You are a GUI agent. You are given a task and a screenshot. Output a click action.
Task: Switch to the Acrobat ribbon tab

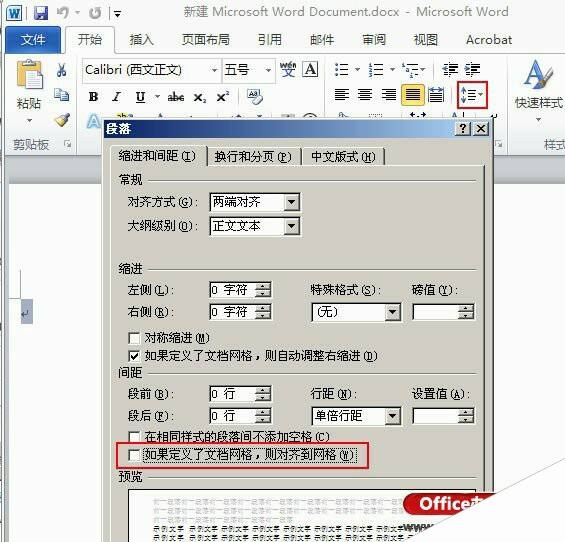(489, 40)
